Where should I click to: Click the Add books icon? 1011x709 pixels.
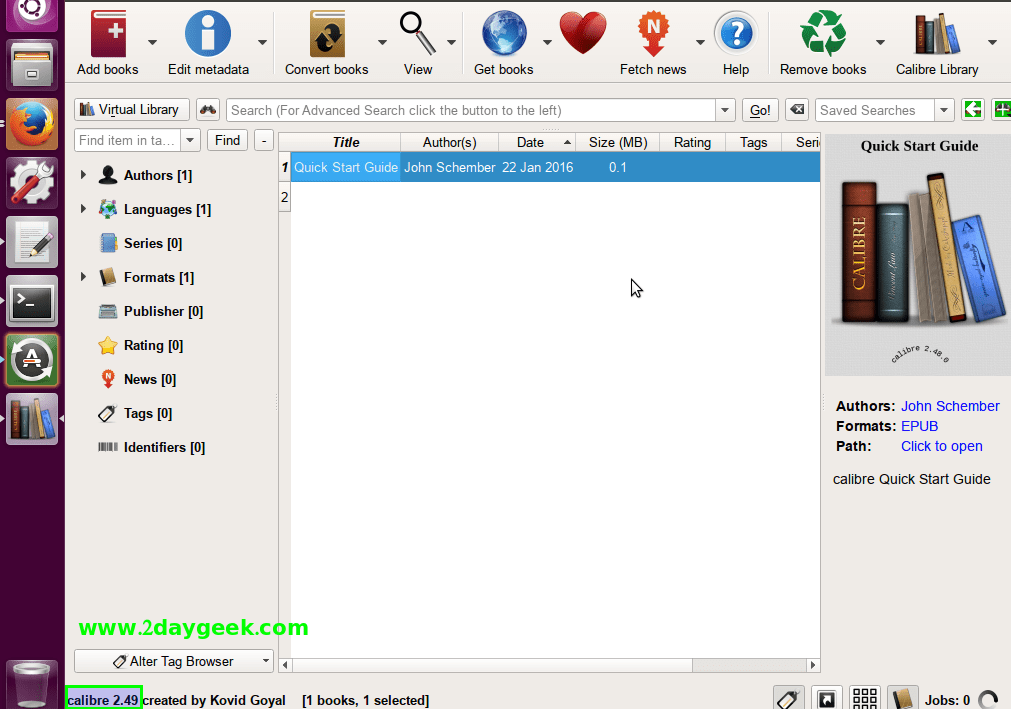pos(108,34)
